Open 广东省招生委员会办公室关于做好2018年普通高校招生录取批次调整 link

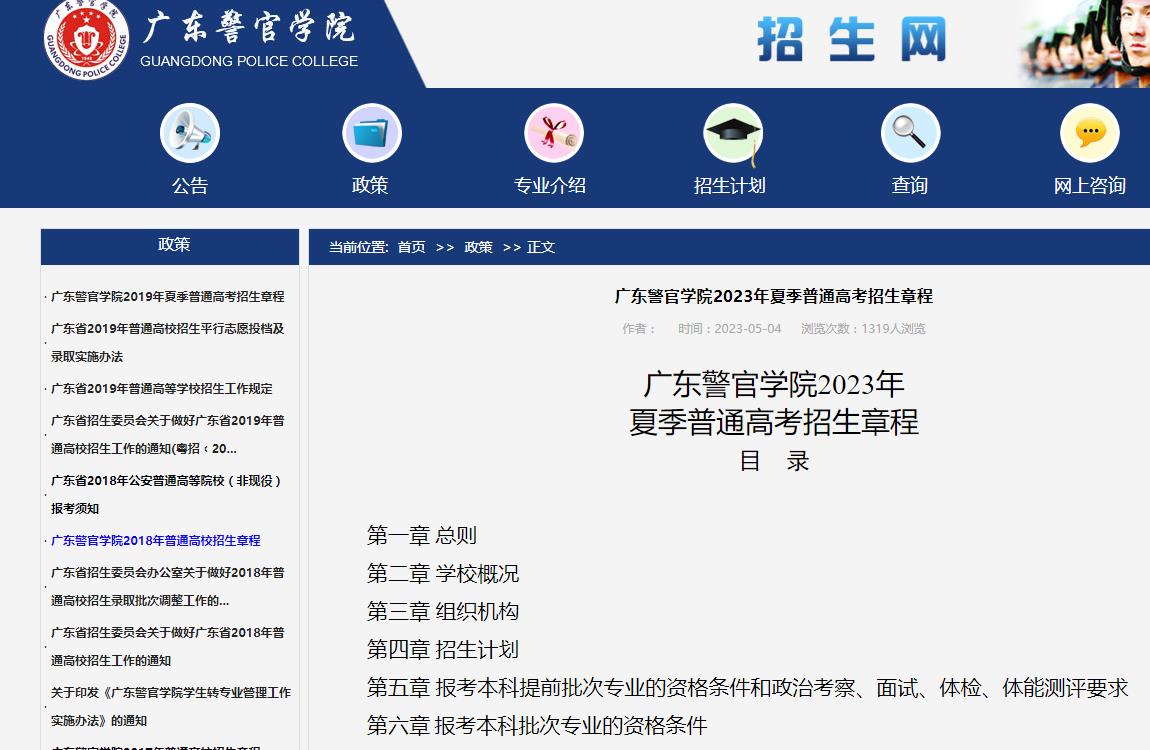pos(167,587)
